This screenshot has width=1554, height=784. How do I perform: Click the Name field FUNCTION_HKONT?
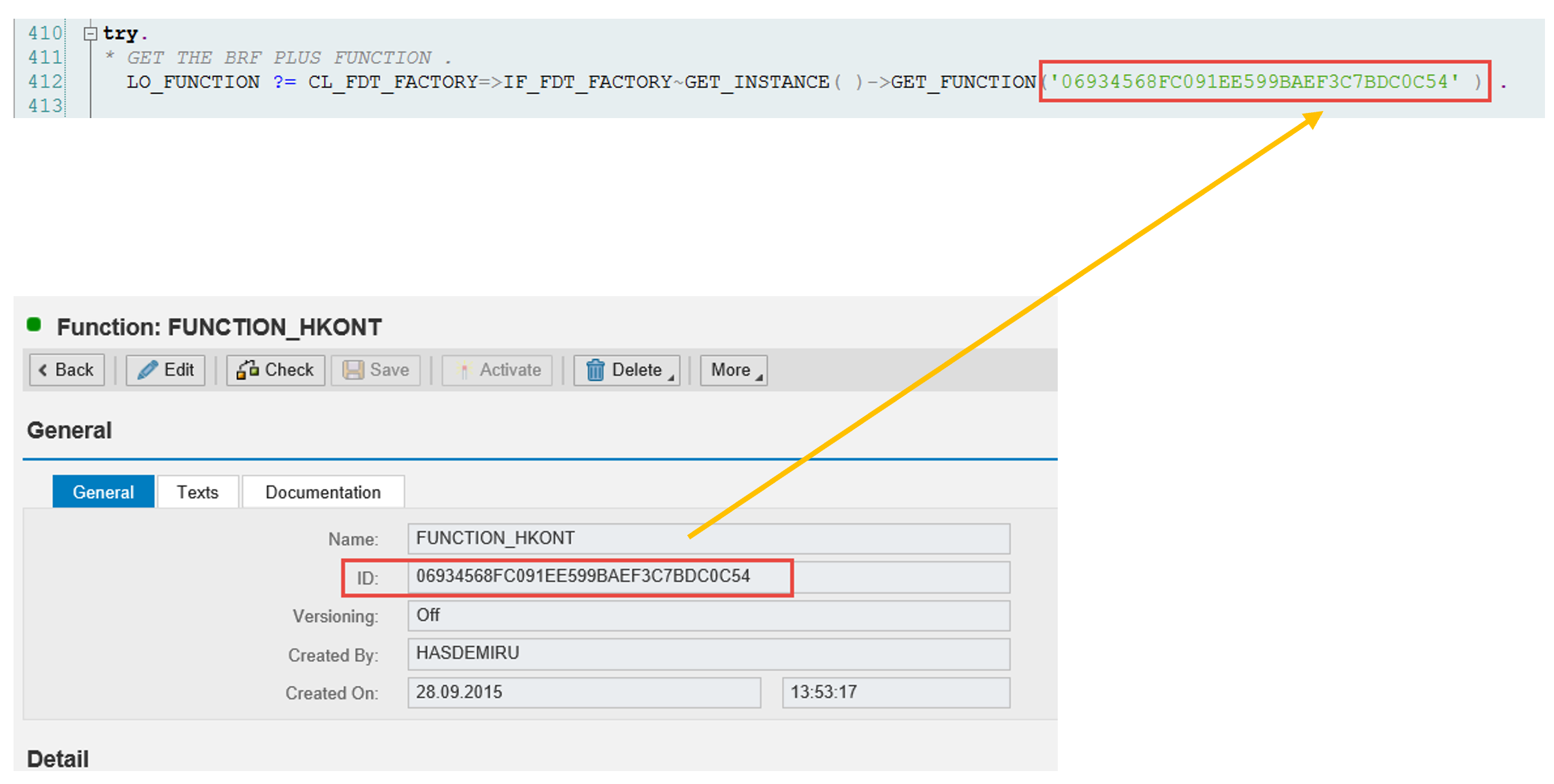click(x=708, y=538)
